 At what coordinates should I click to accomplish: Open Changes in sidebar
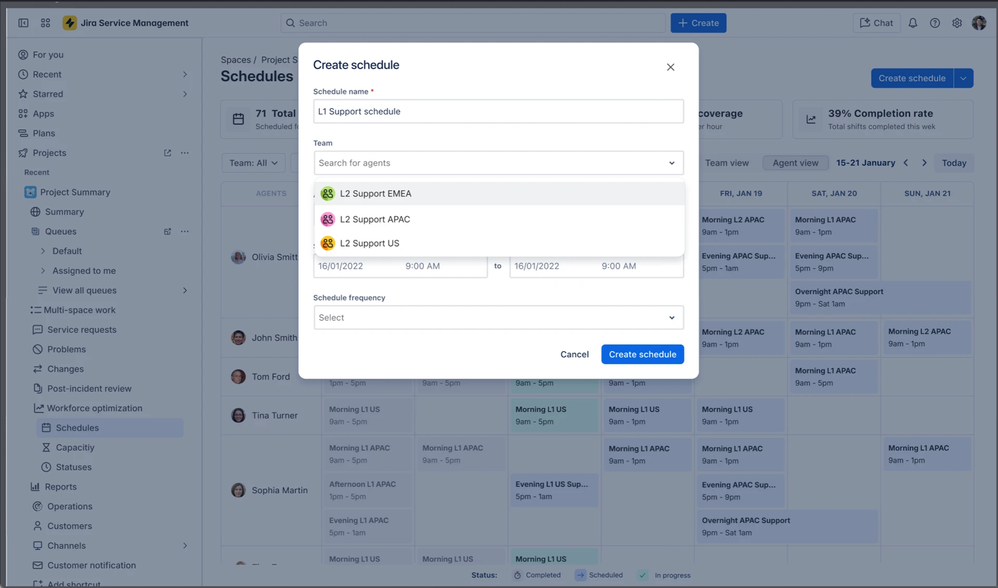(x=65, y=369)
